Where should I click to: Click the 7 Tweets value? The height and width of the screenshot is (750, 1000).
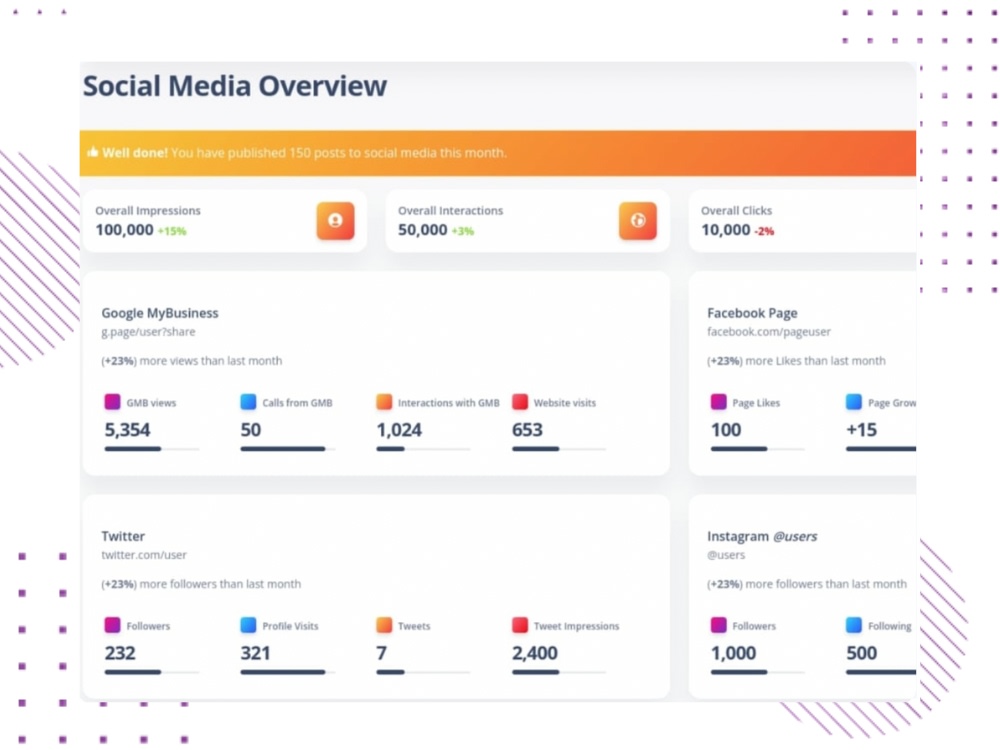click(x=381, y=653)
